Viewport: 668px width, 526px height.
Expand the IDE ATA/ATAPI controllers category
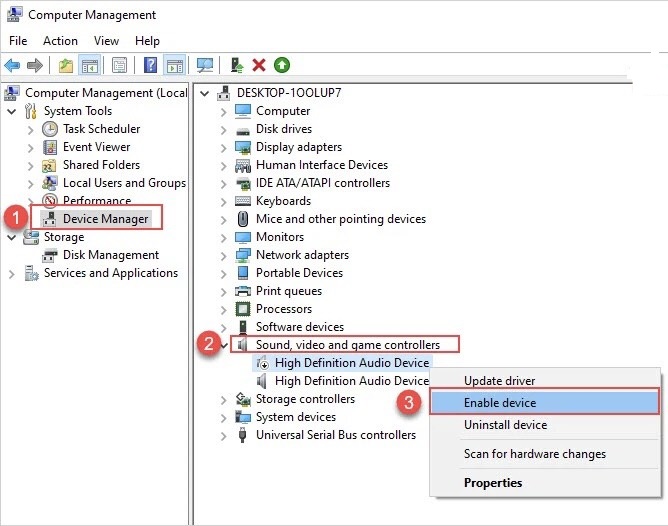(223, 184)
